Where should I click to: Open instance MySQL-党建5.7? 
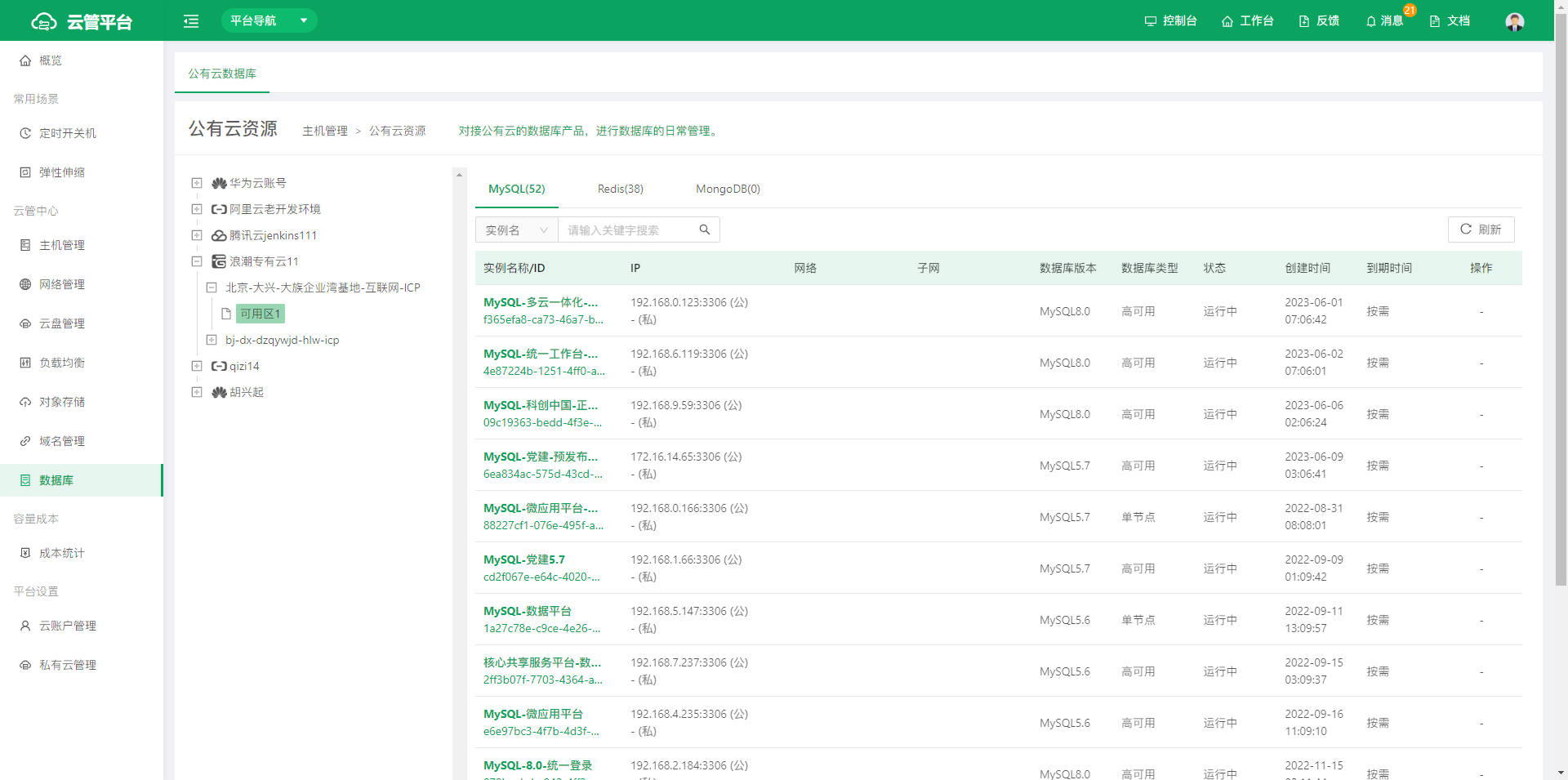[524, 559]
